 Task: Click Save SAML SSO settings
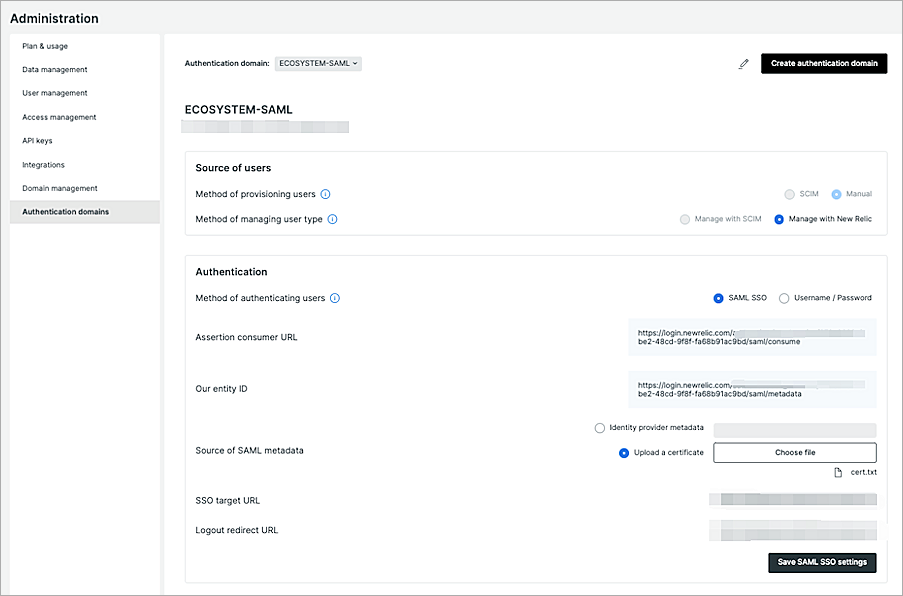point(821,562)
